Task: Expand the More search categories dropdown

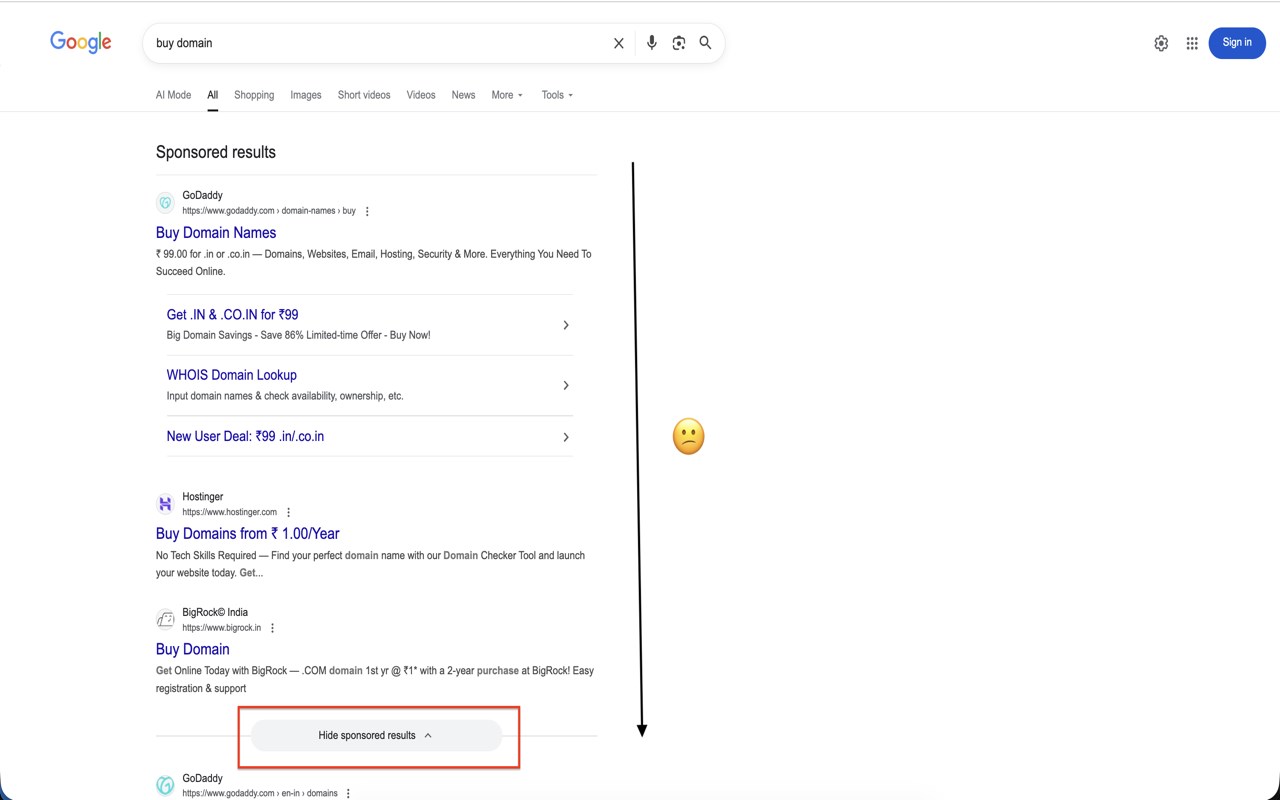Action: coord(506,95)
